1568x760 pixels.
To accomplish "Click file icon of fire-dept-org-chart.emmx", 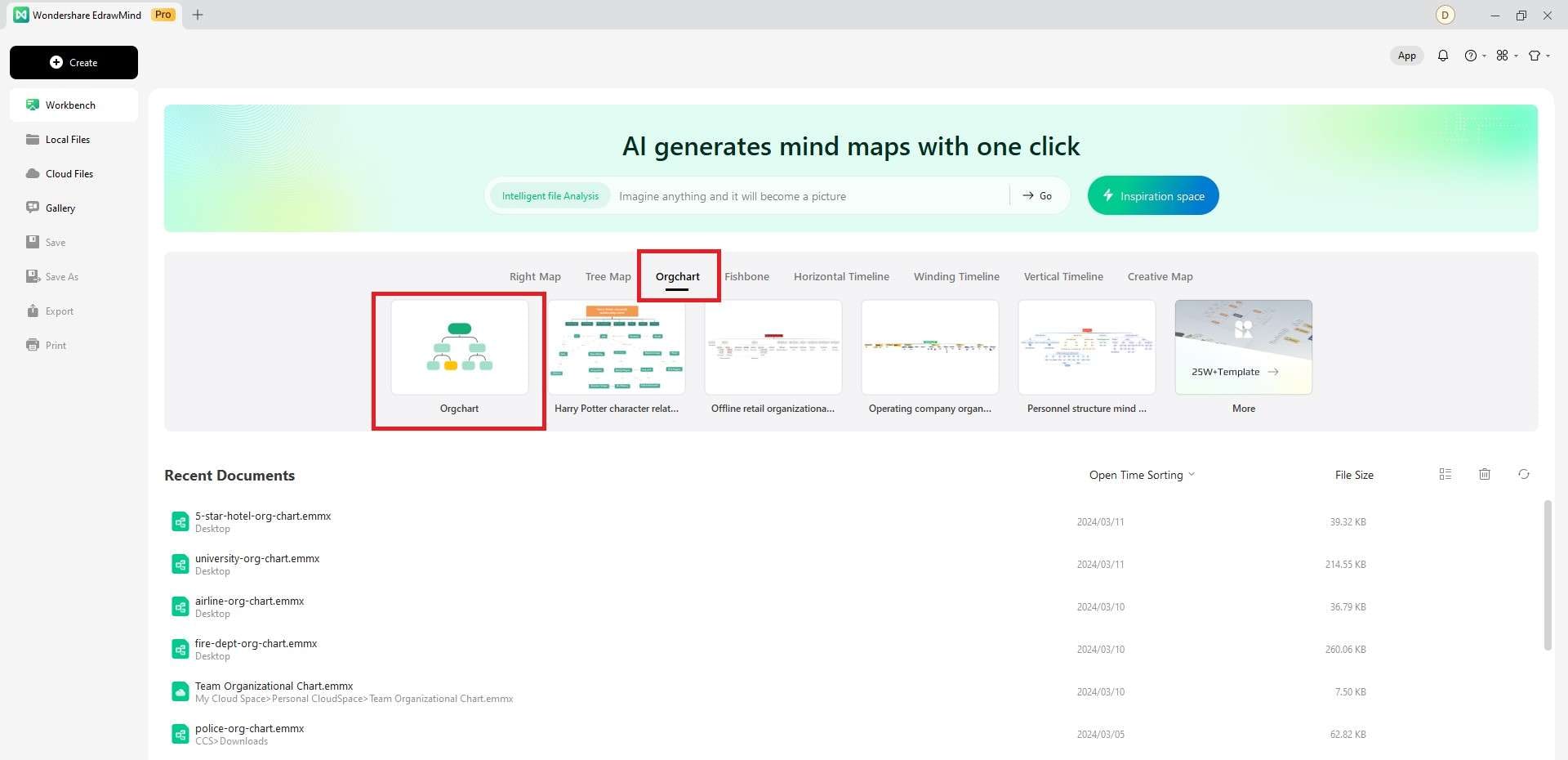I will [180, 649].
